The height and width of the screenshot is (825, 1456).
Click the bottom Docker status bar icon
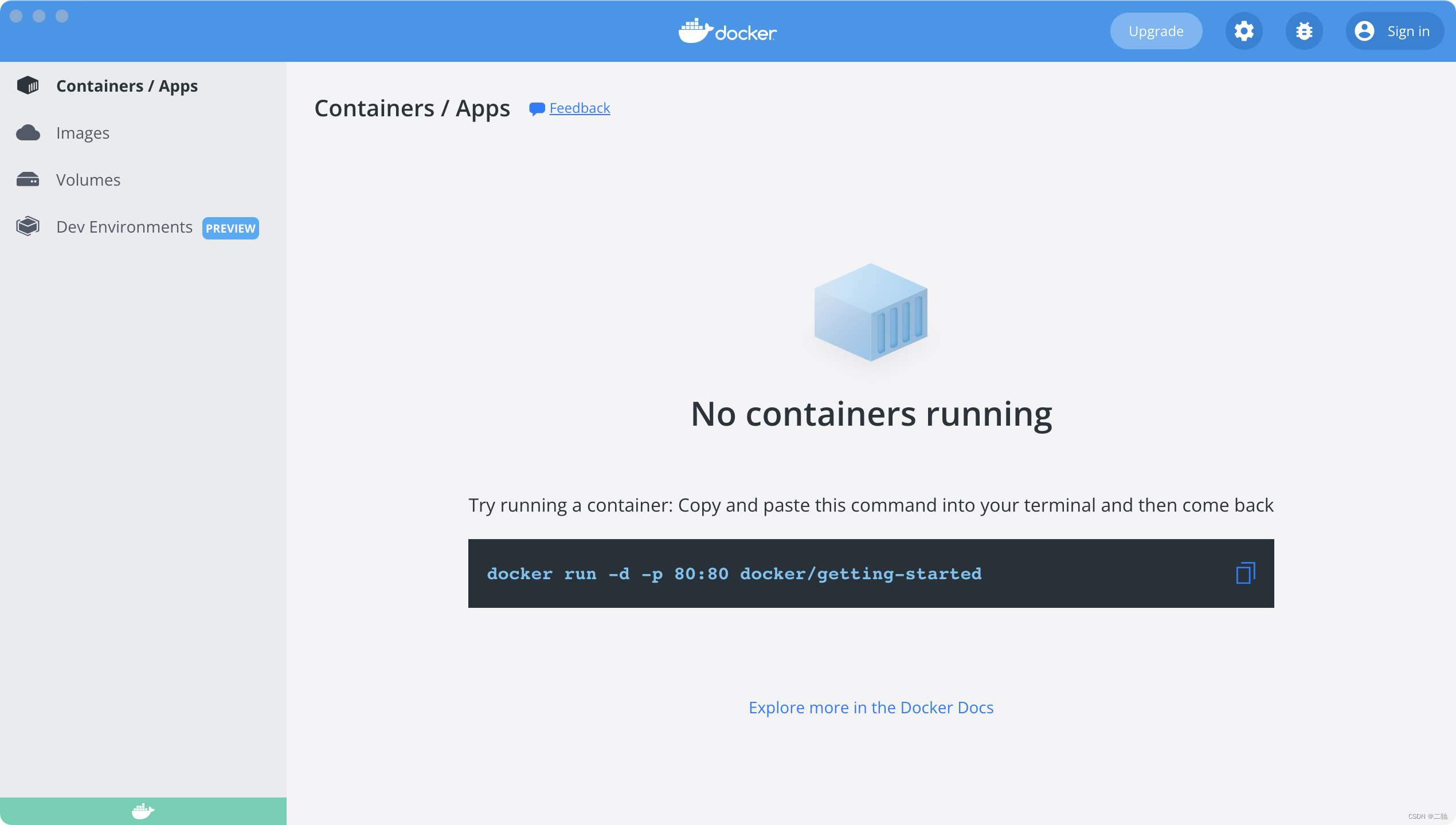coord(142,809)
